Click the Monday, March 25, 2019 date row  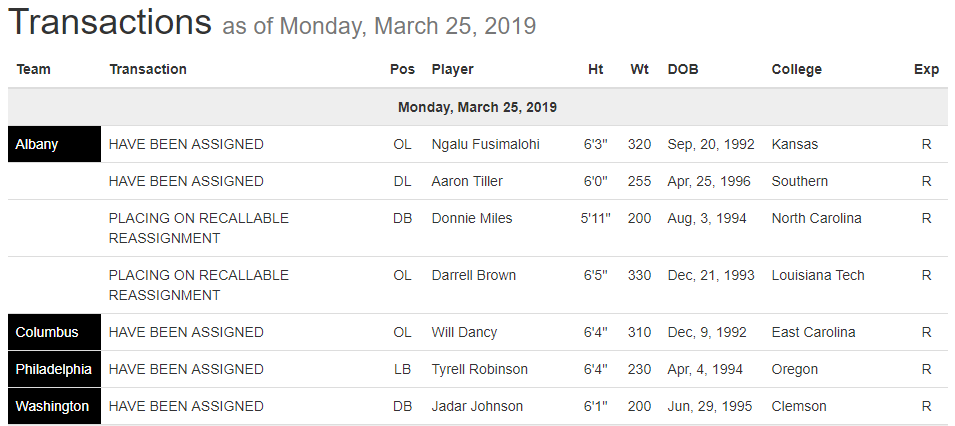pyautogui.click(x=477, y=107)
